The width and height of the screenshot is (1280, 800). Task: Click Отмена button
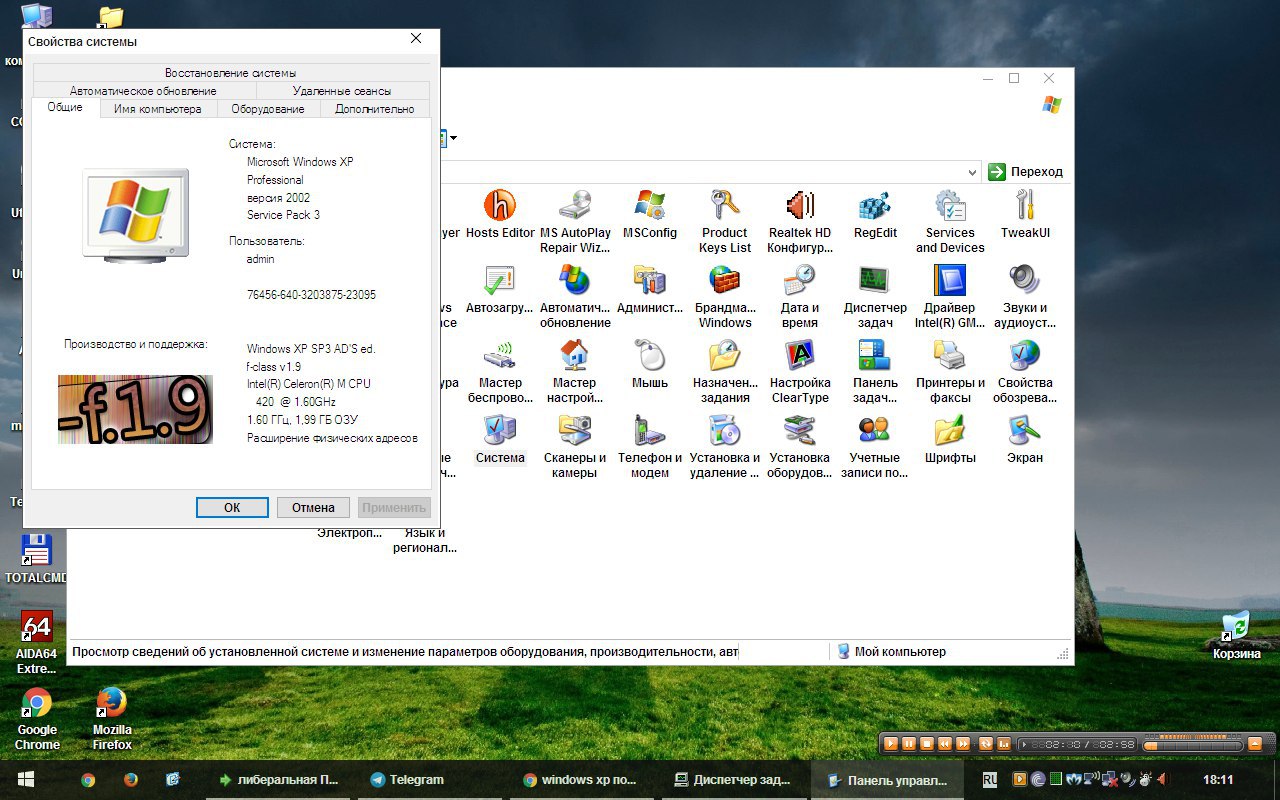pyautogui.click(x=313, y=507)
